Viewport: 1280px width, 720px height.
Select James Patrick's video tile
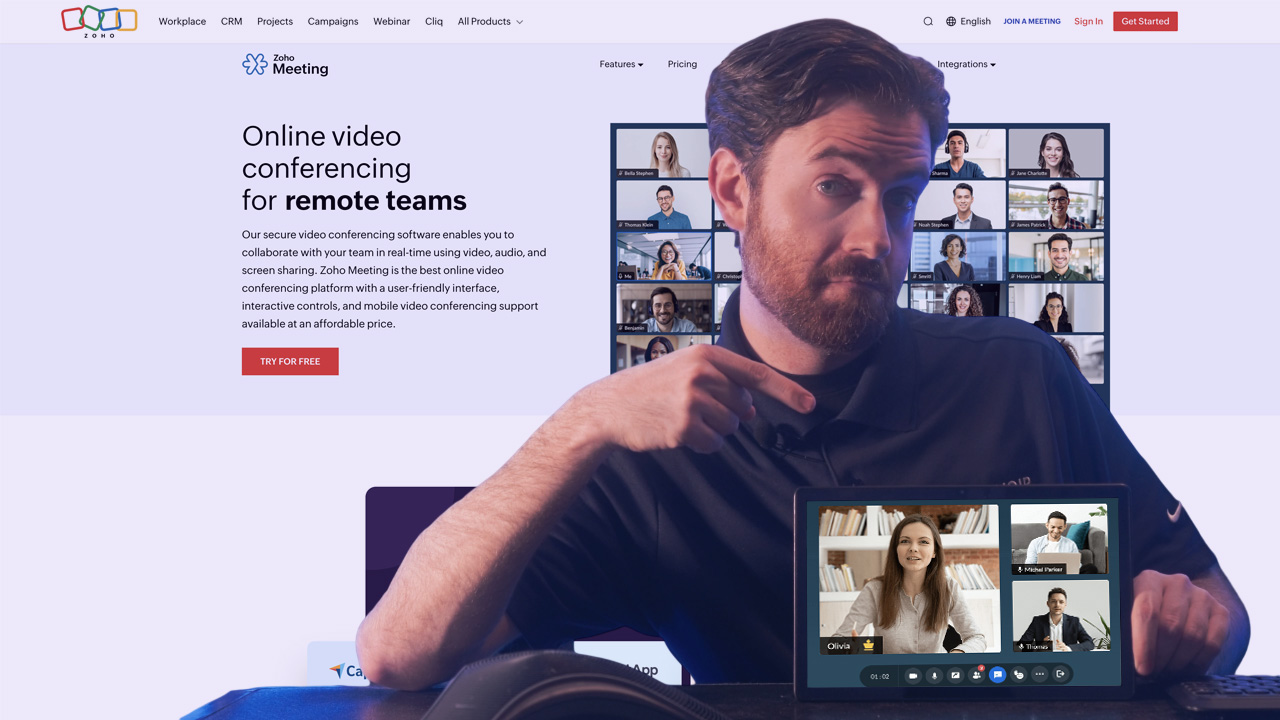(x=1056, y=205)
